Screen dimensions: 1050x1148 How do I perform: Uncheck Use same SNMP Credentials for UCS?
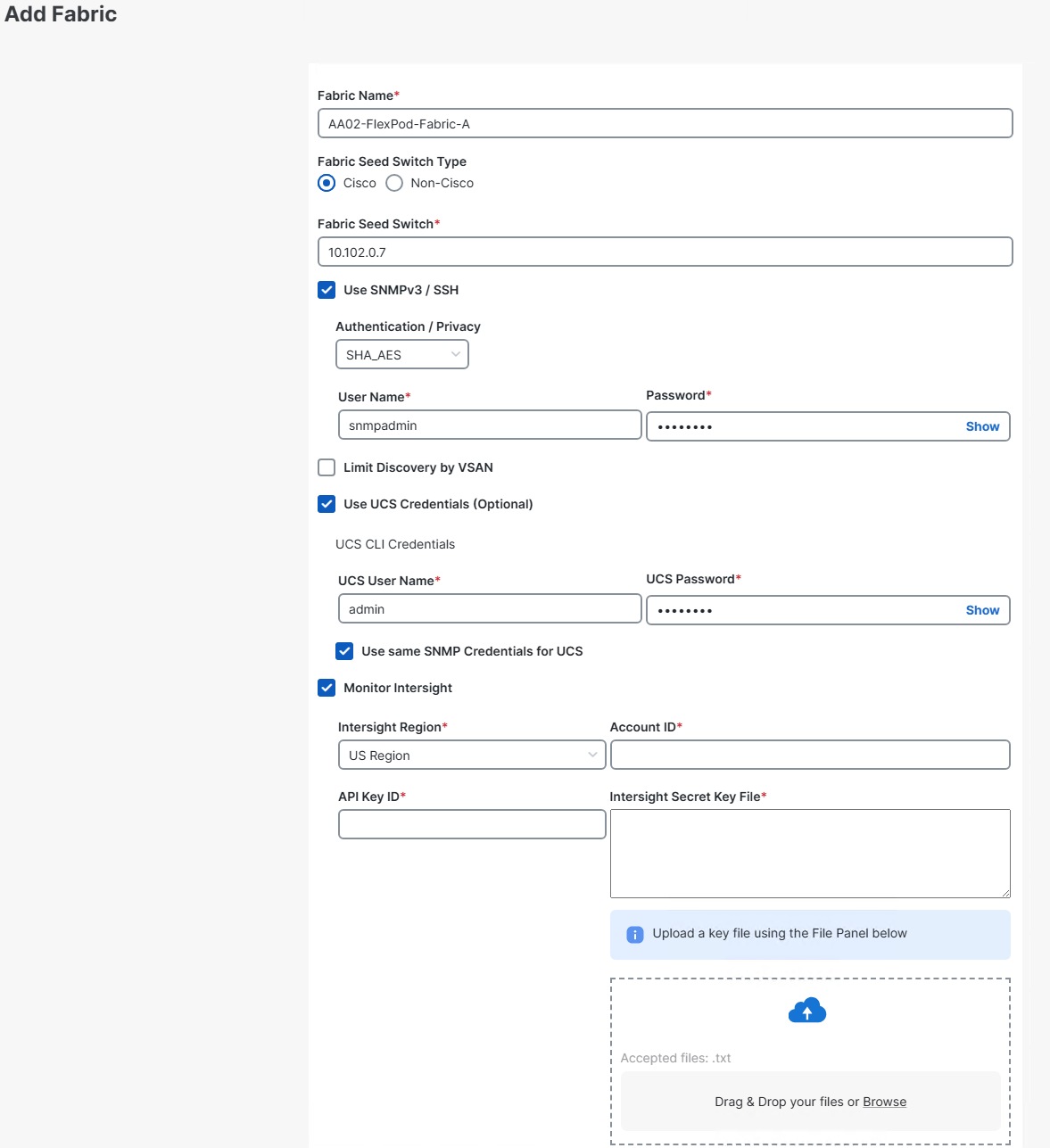(344, 651)
